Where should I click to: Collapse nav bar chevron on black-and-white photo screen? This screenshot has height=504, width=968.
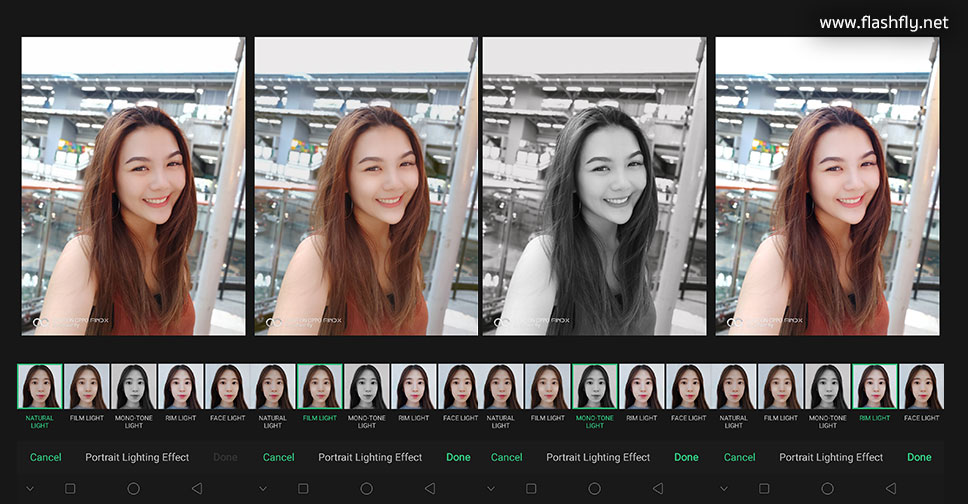pos(490,488)
